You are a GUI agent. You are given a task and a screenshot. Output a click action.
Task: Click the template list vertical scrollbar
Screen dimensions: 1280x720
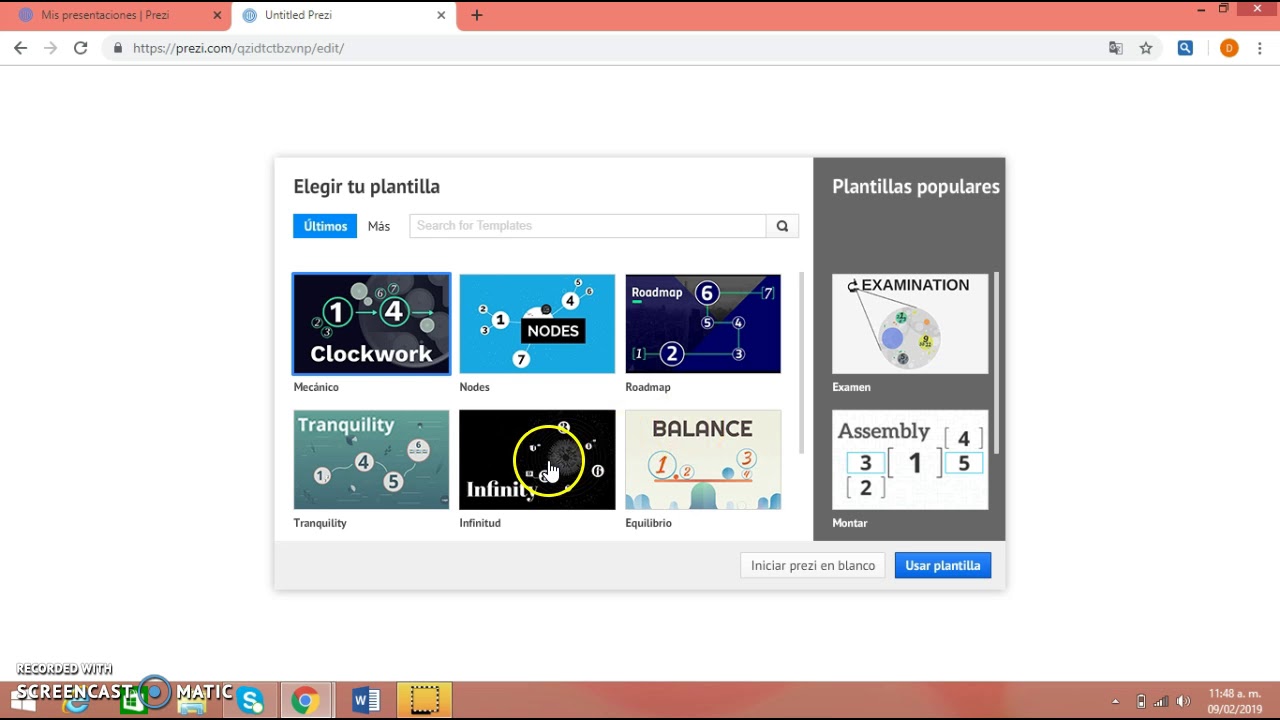(x=800, y=362)
